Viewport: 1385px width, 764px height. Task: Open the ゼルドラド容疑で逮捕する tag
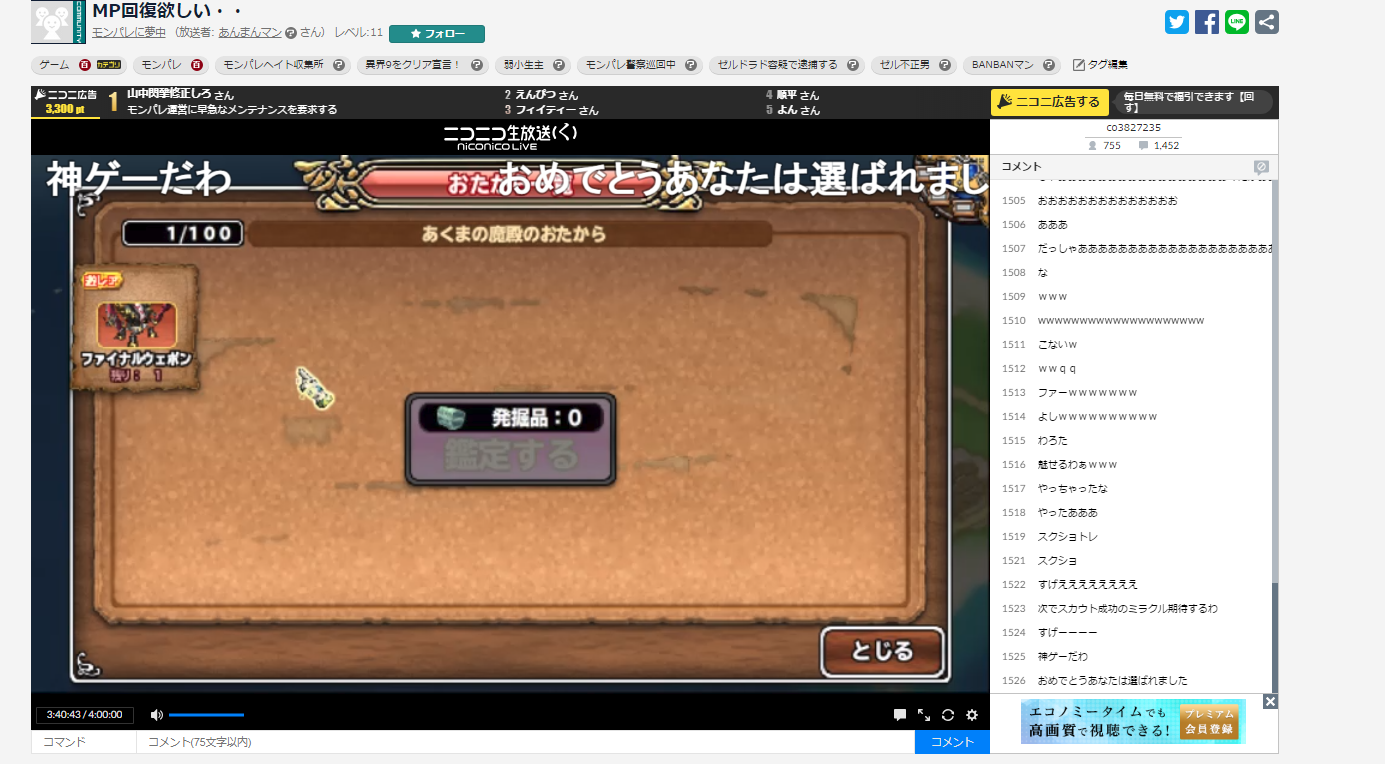pyautogui.click(x=777, y=65)
